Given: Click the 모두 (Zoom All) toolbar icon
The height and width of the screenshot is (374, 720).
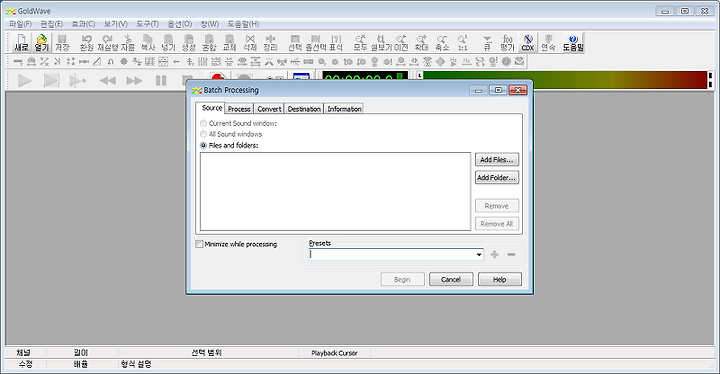Looking at the screenshot, I should (360, 43).
